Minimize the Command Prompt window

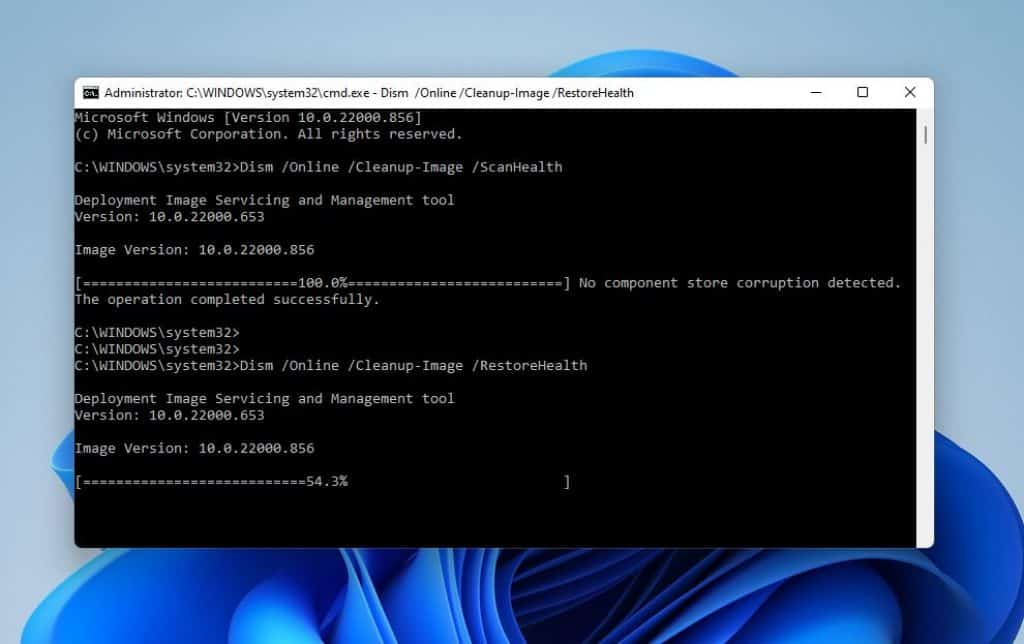[x=816, y=93]
